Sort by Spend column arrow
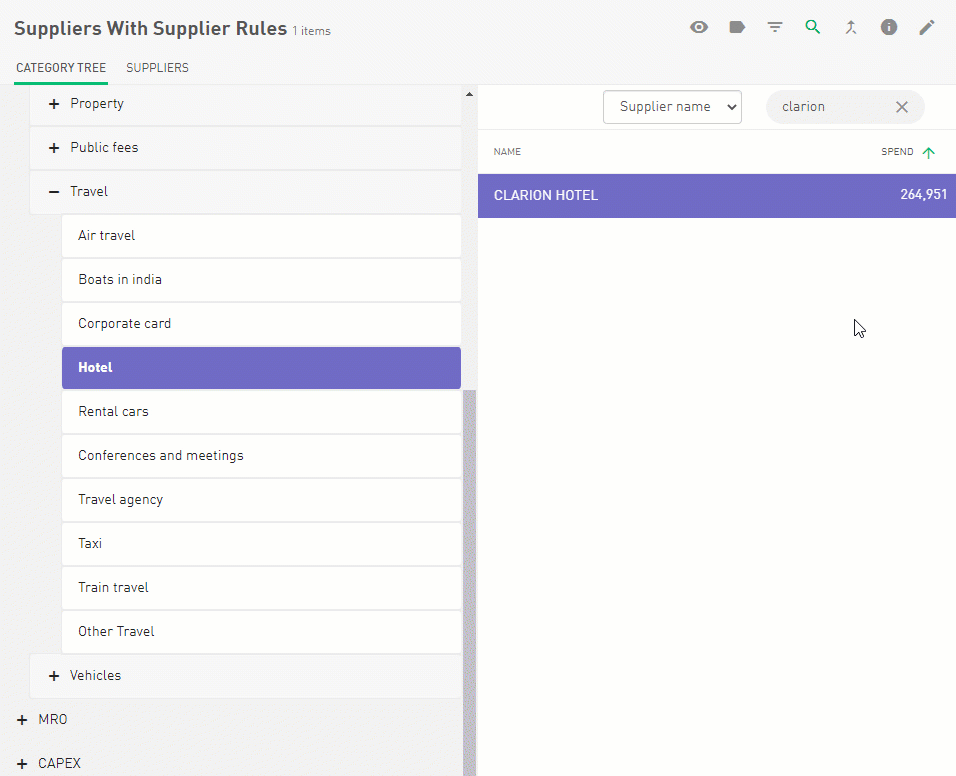956x776 pixels. (929, 153)
